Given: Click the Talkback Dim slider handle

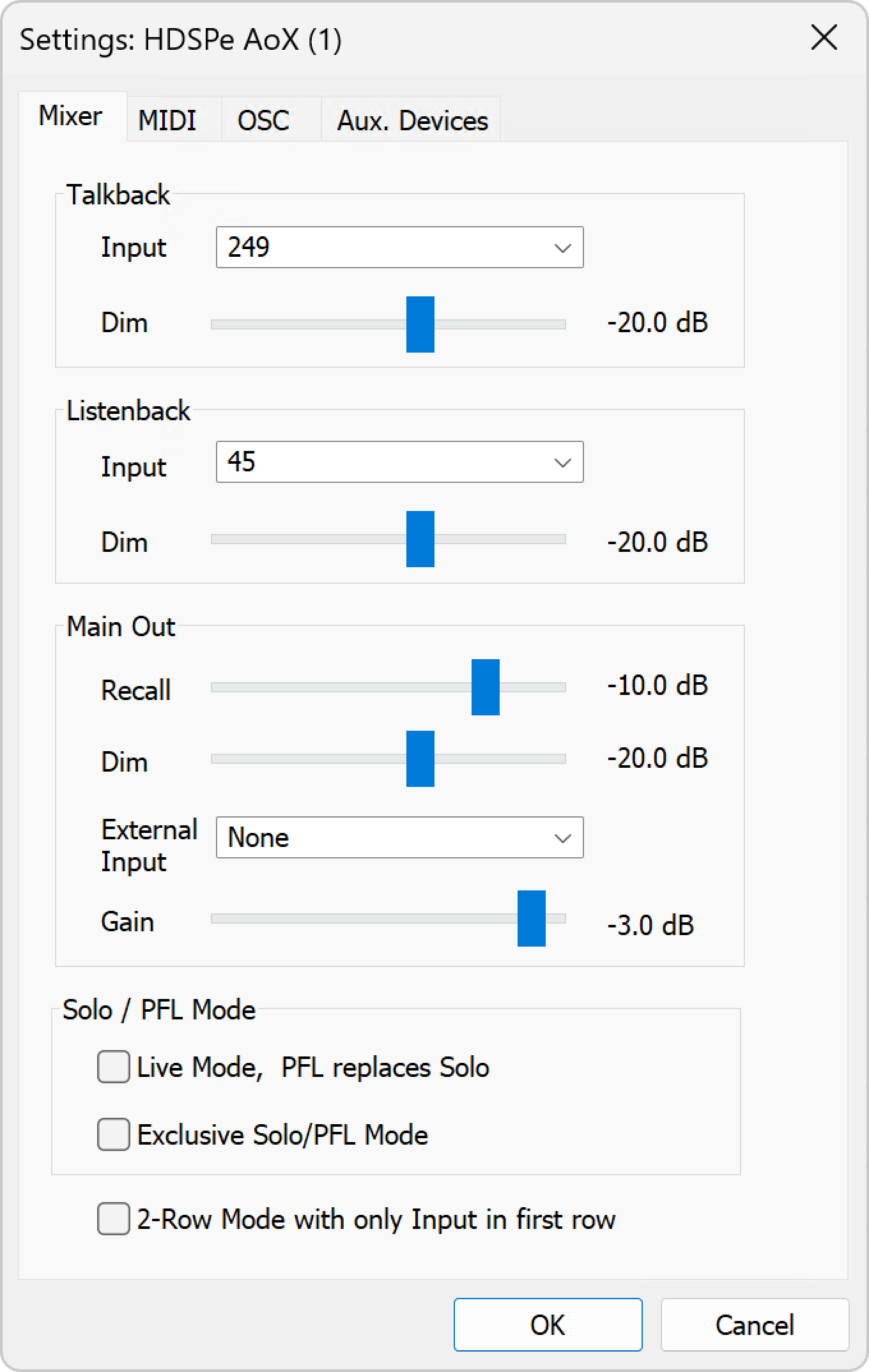Looking at the screenshot, I should 420,324.
